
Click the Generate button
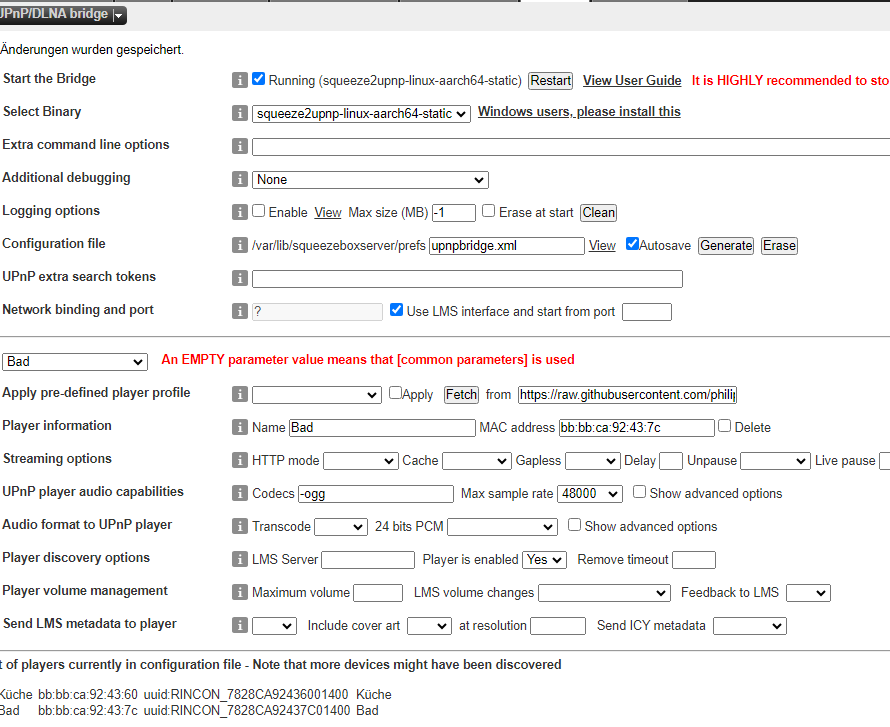725,246
